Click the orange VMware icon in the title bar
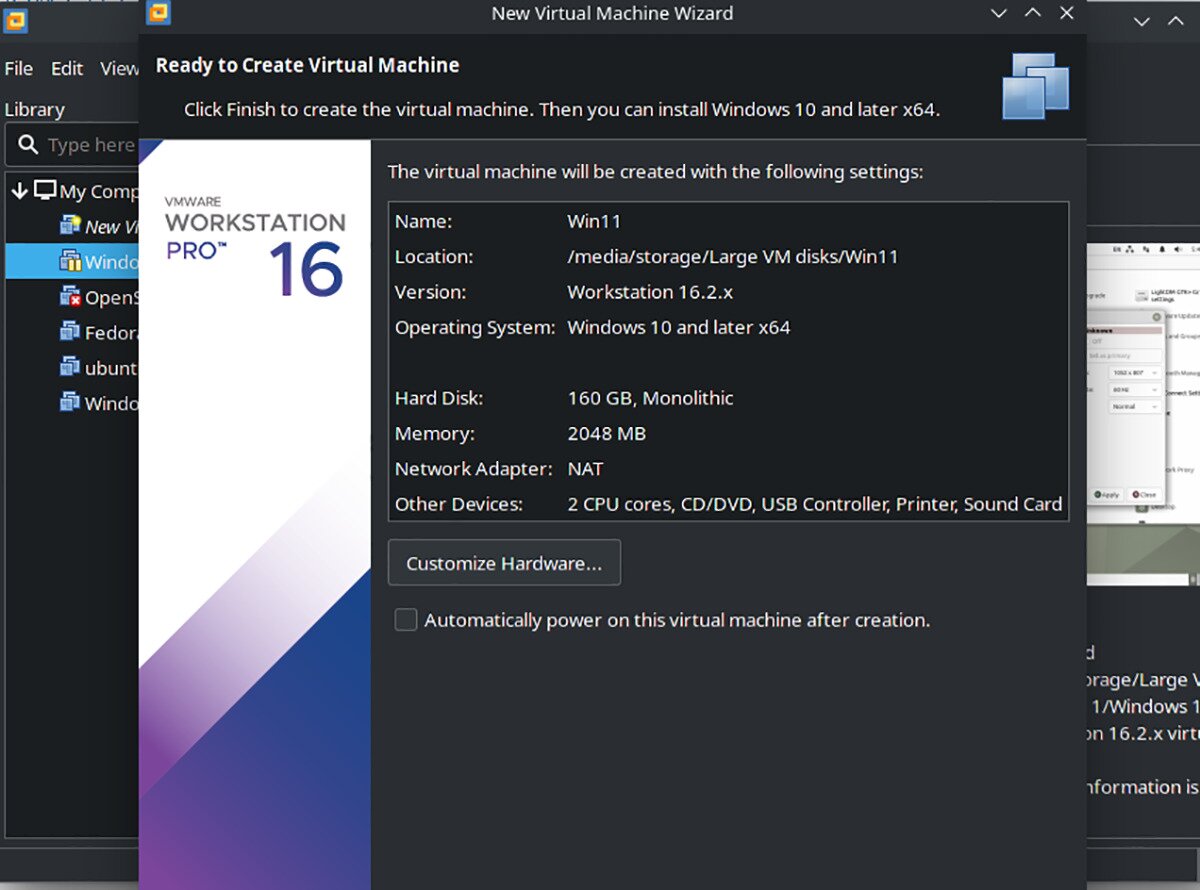The width and height of the screenshot is (1200, 890). 157,13
